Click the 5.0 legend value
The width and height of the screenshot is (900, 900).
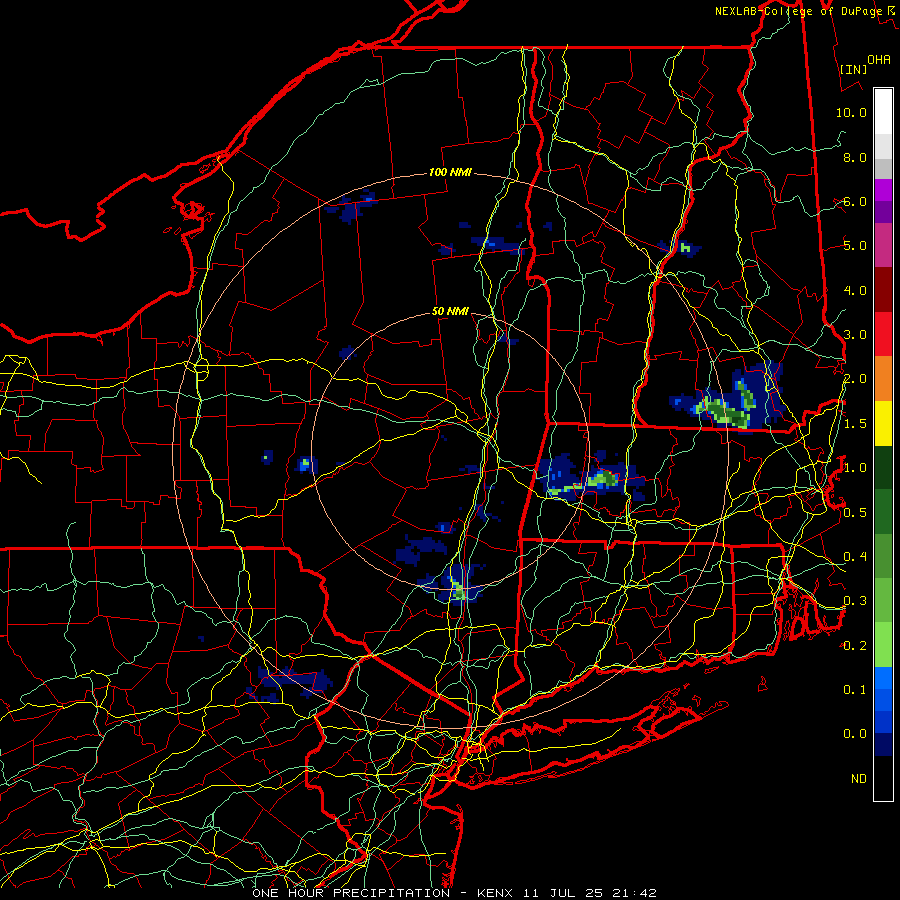tap(855, 246)
